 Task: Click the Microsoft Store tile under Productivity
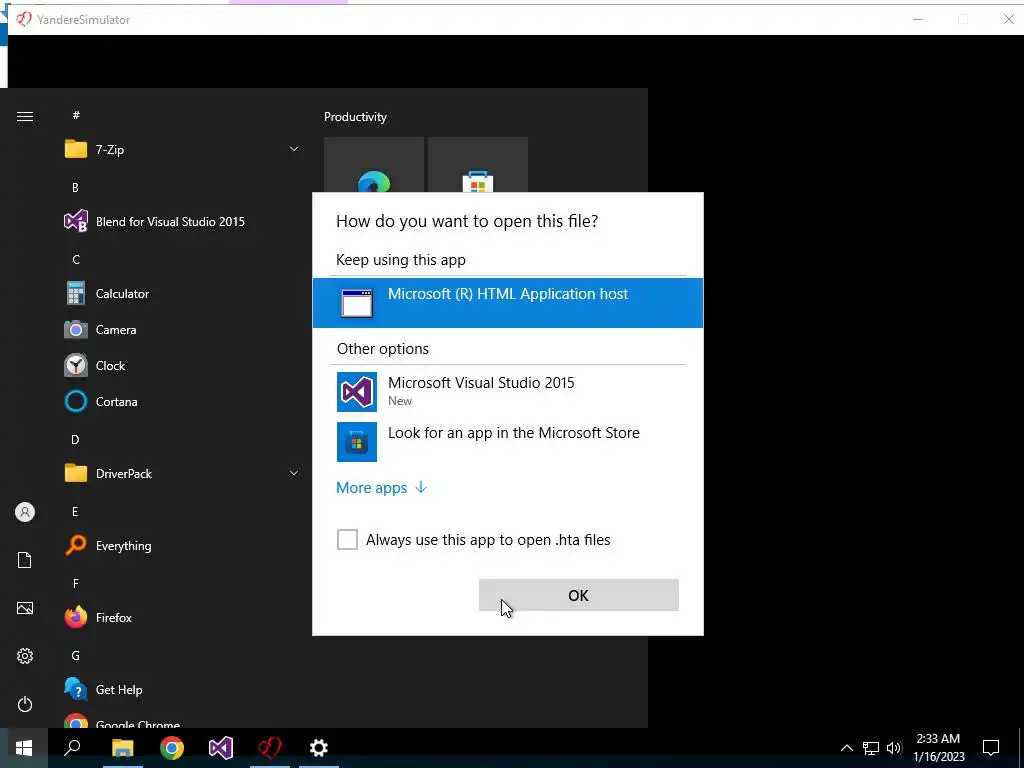pos(477,165)
